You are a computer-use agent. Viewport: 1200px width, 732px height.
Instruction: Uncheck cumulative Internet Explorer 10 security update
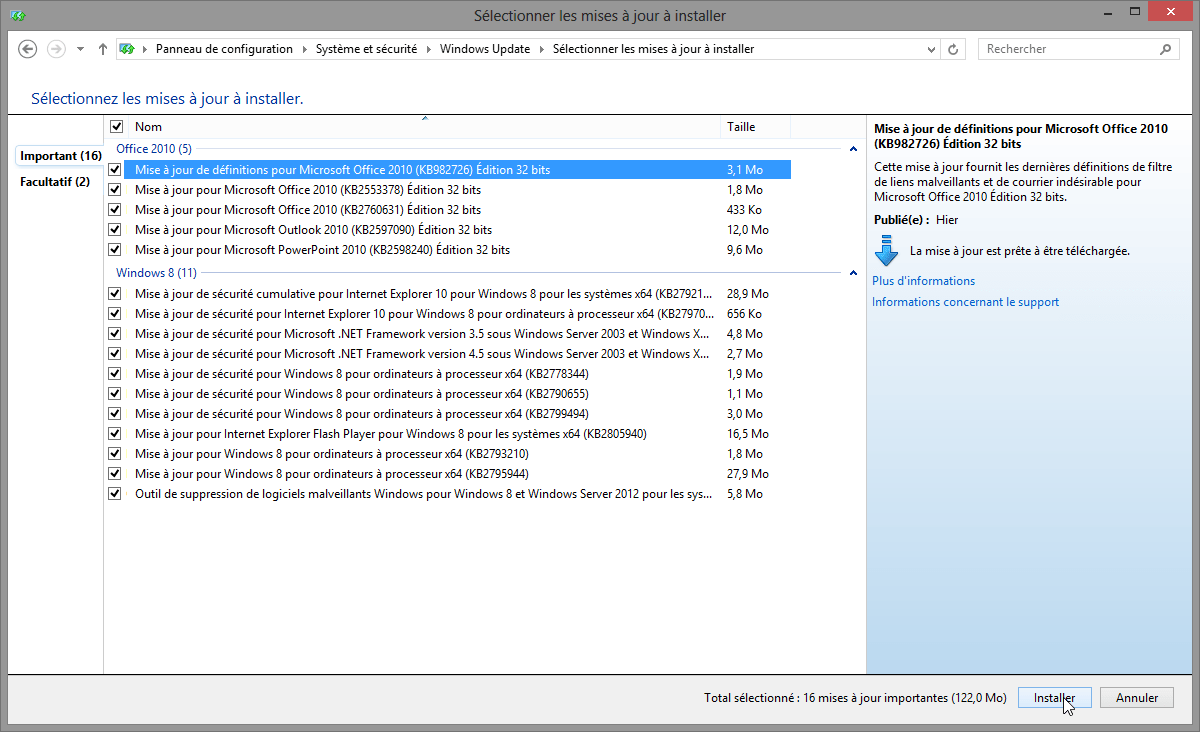click(115, 294)
